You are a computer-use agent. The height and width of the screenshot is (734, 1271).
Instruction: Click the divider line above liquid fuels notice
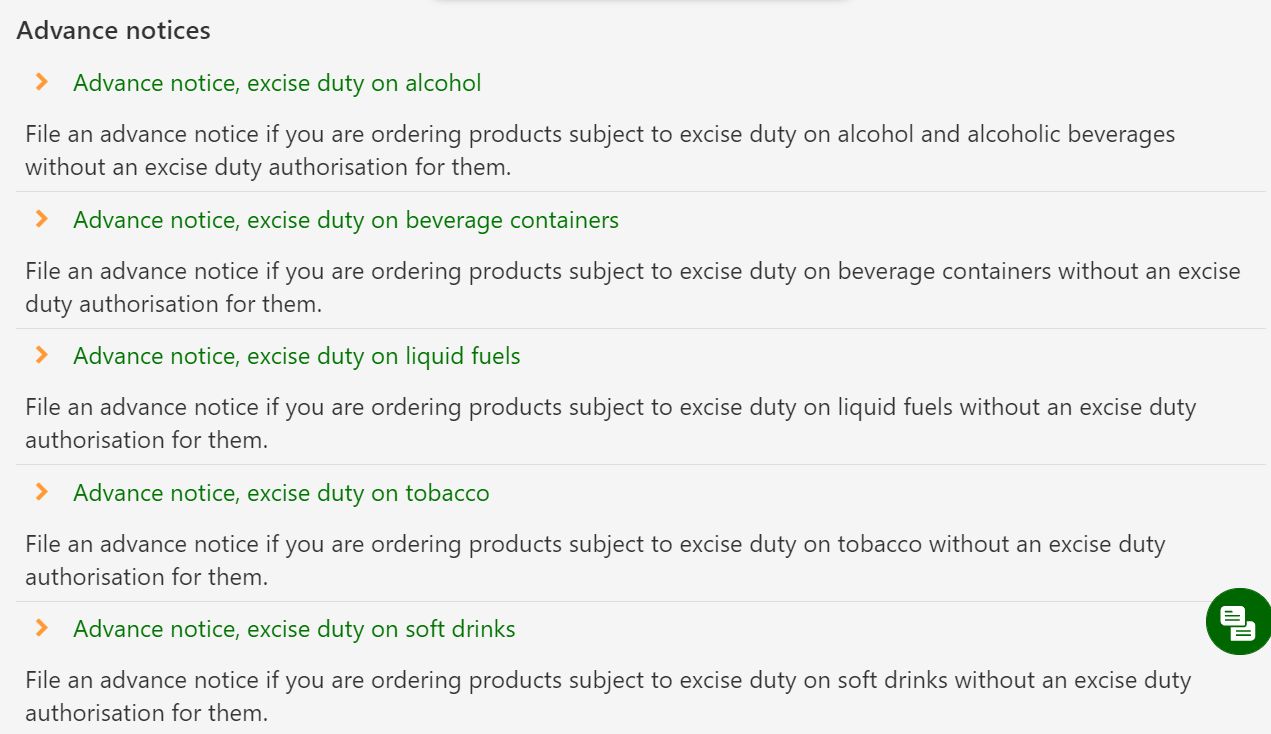click(x=640, y=328)
